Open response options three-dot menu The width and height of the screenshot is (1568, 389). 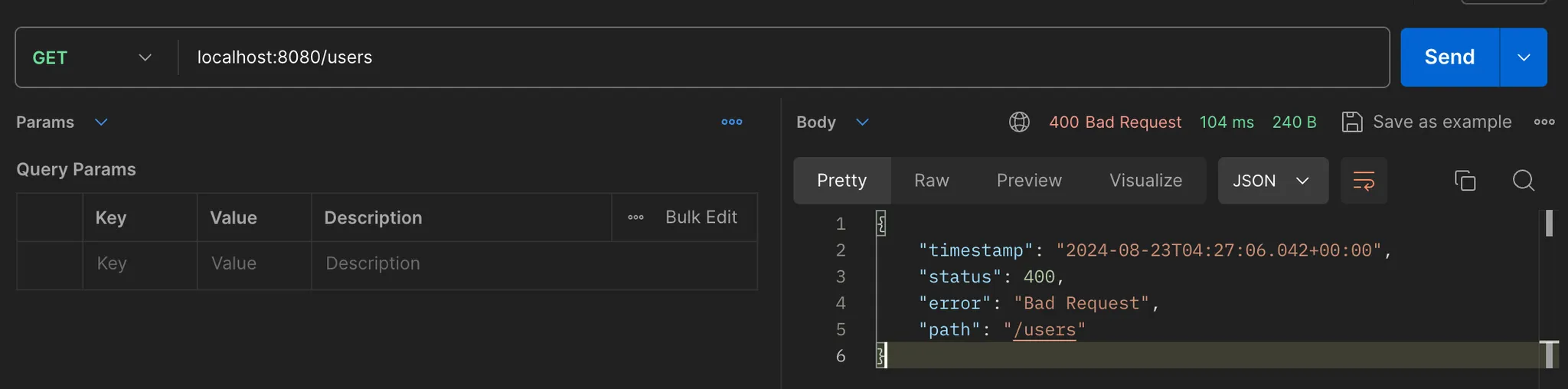click(x=1543, y=122)
